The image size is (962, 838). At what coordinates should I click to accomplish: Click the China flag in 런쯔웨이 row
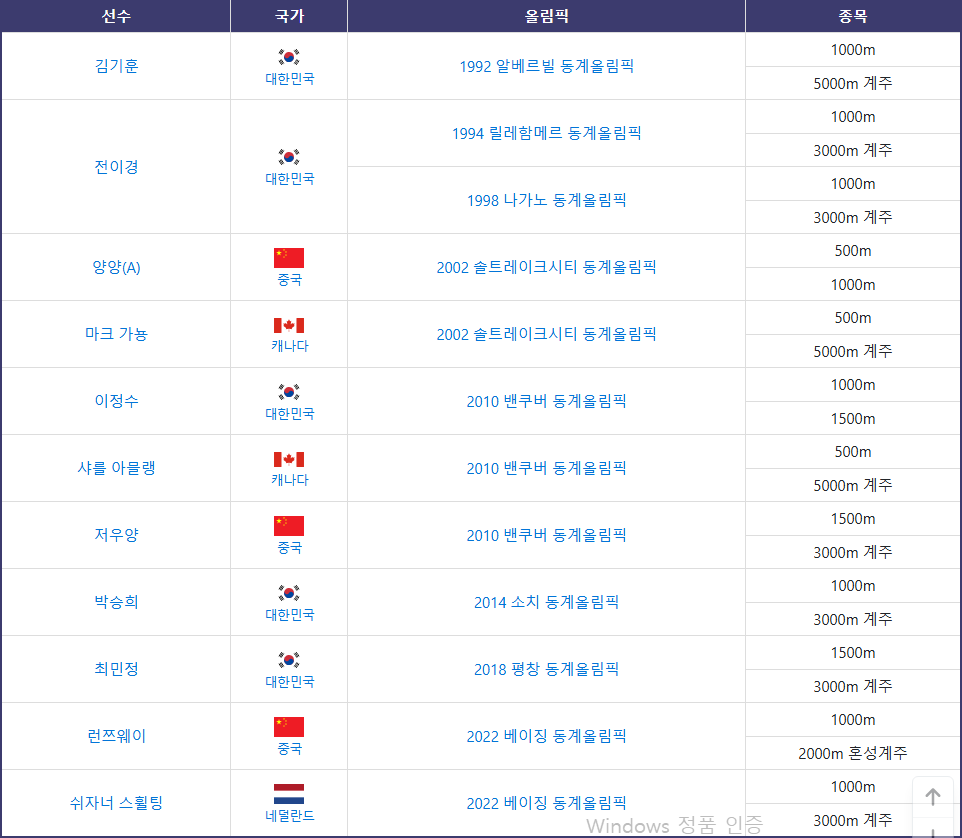pos(289,727)
